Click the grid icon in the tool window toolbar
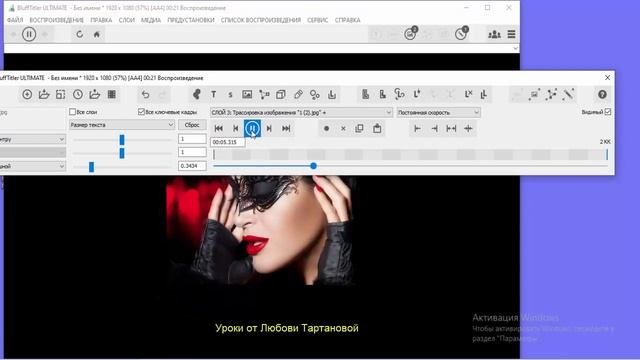 [x=111, y=95]
